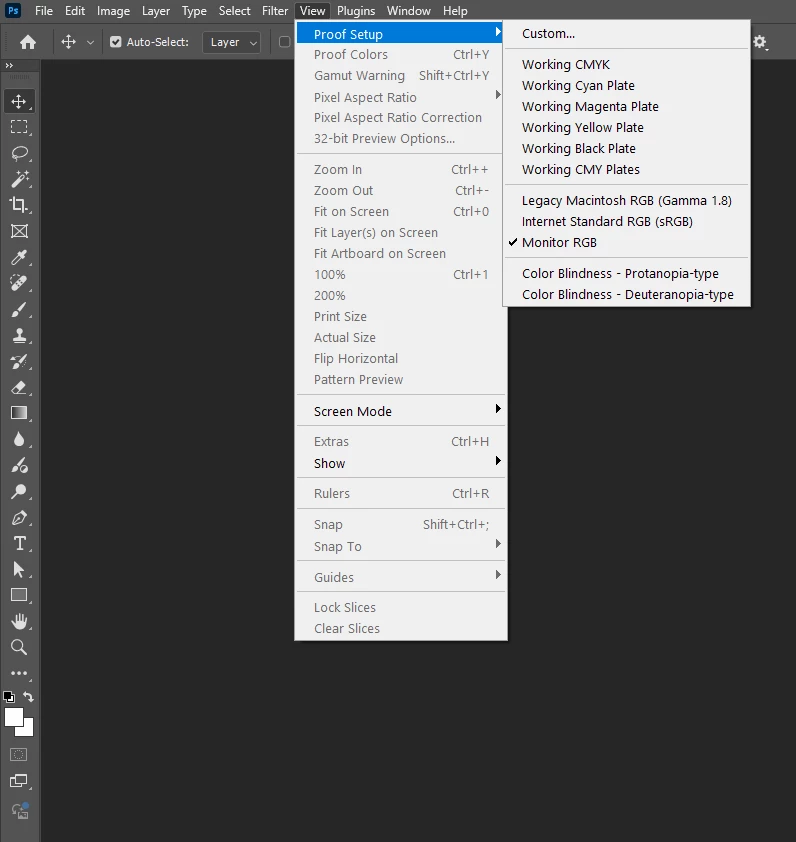Choose Working Black Plate
This screenshot has width=796, height=842.
[626, 148]
